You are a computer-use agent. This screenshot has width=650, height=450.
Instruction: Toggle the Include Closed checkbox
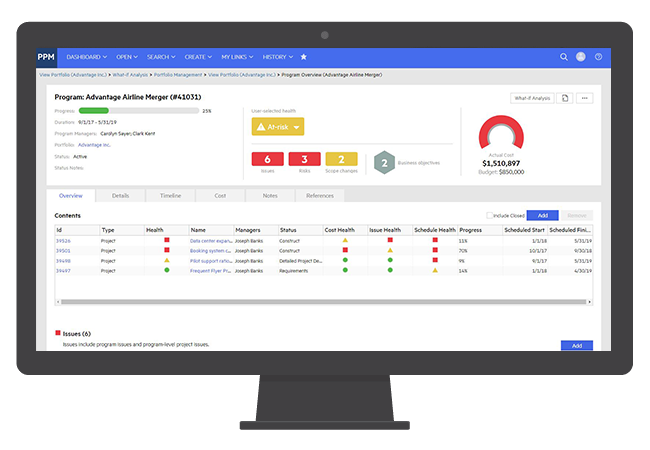point(490,215)
